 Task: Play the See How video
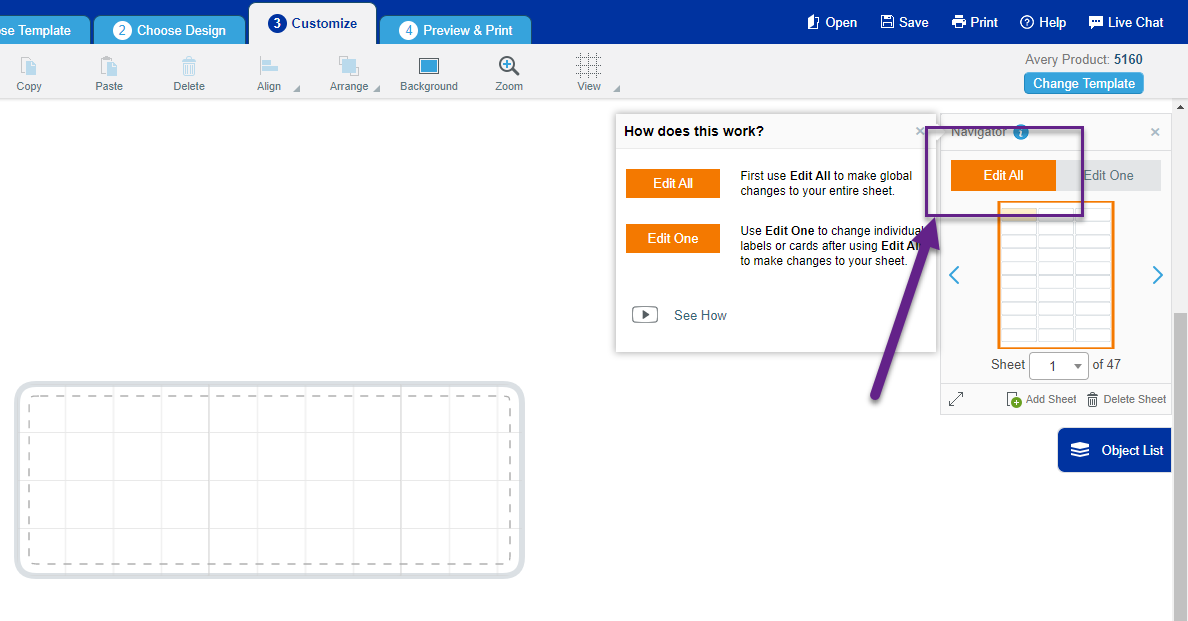[645, 314]
